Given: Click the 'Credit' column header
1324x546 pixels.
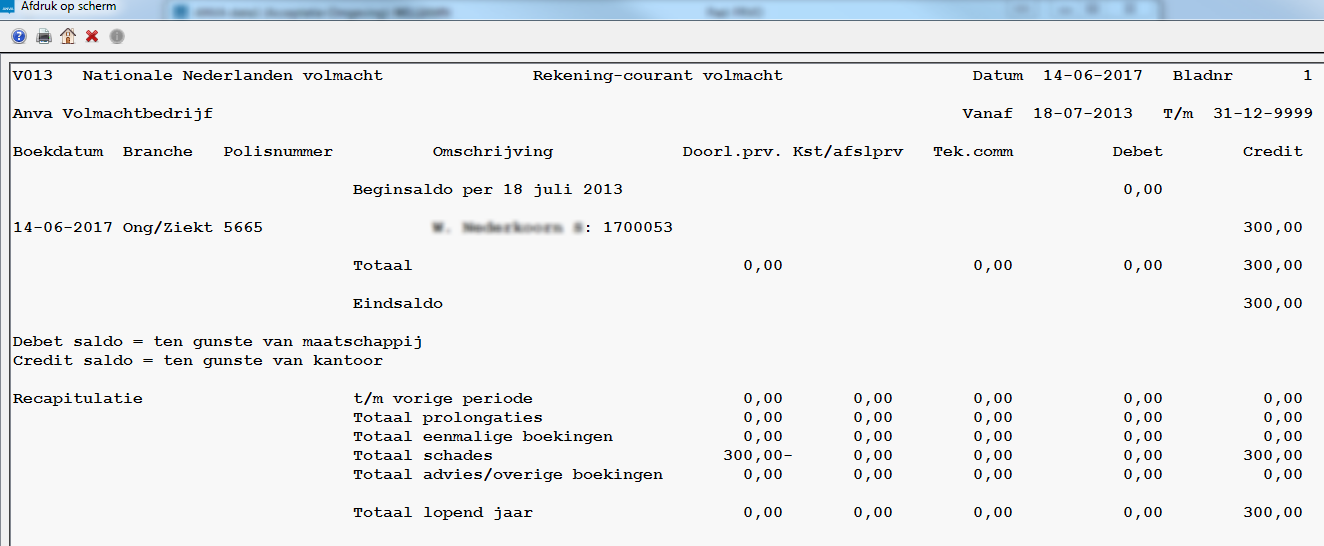Looking at the screenshot, I should click(x=1272, y=152).
